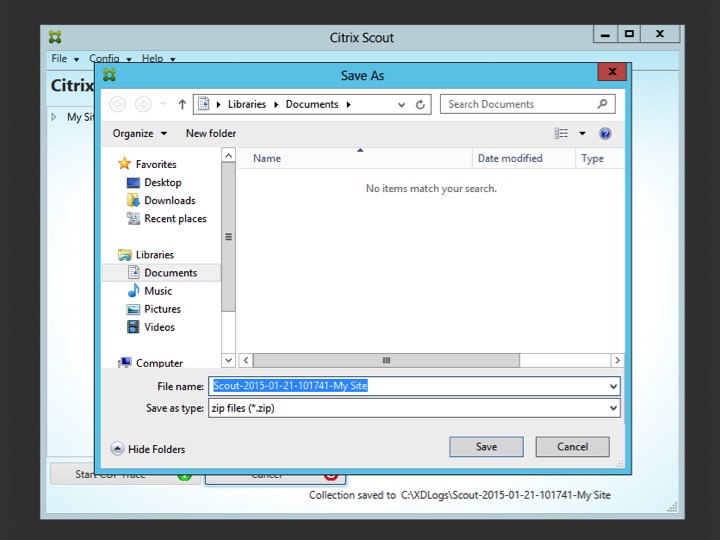The height and width of the screenshot is (540, 720).
Task: Click the Back navigation arrow
Action: click(118, 104)
